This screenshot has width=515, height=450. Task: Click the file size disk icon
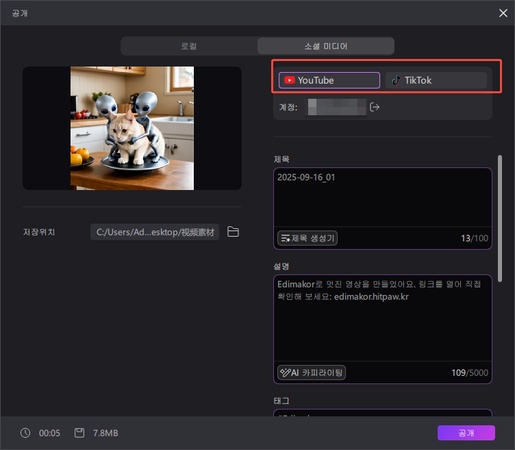pyautogui.click(x=79, y=433)
